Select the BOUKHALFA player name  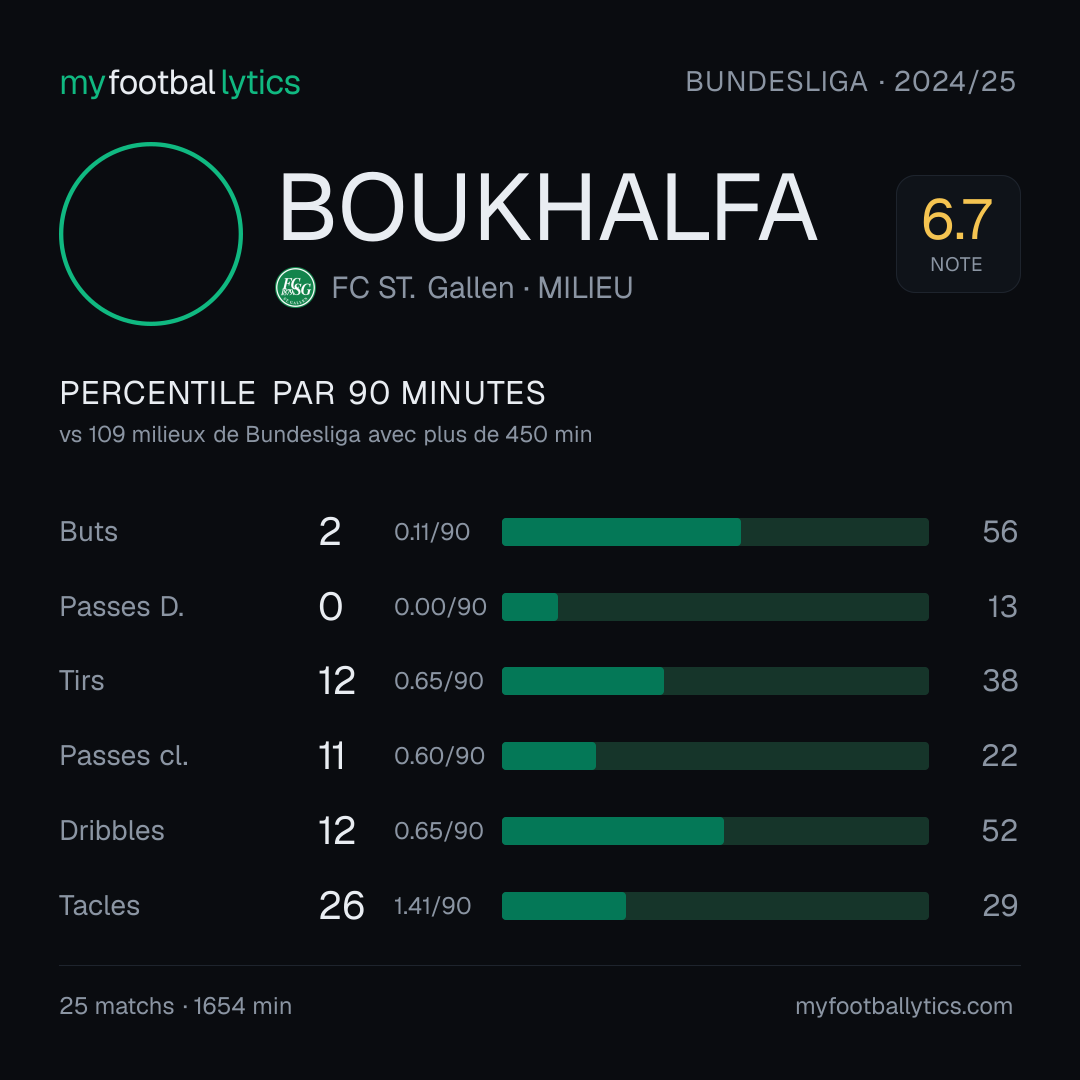[x=548, y=208]
